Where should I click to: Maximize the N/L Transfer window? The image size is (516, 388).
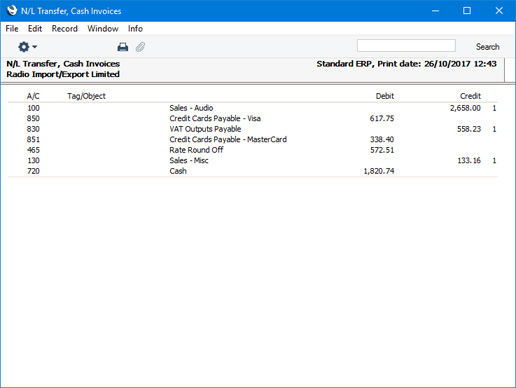[467, 11]
